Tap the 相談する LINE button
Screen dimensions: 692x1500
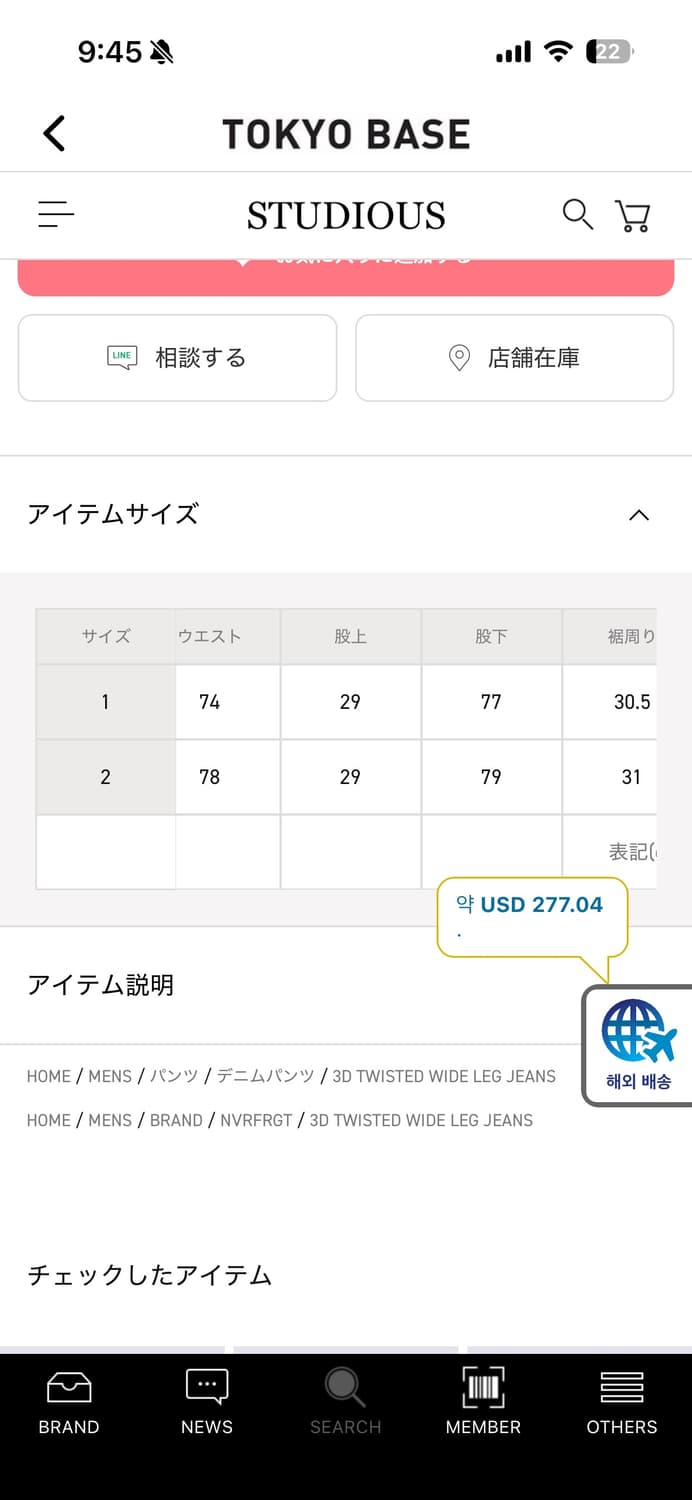click(x=178, y=358)
